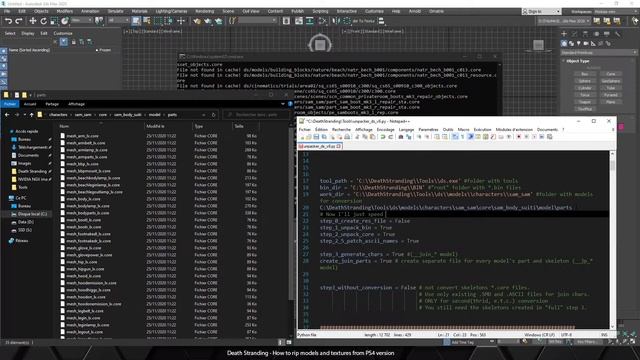
Task: Open the Death Stranding quick access folder
Action: click(32, 171)
